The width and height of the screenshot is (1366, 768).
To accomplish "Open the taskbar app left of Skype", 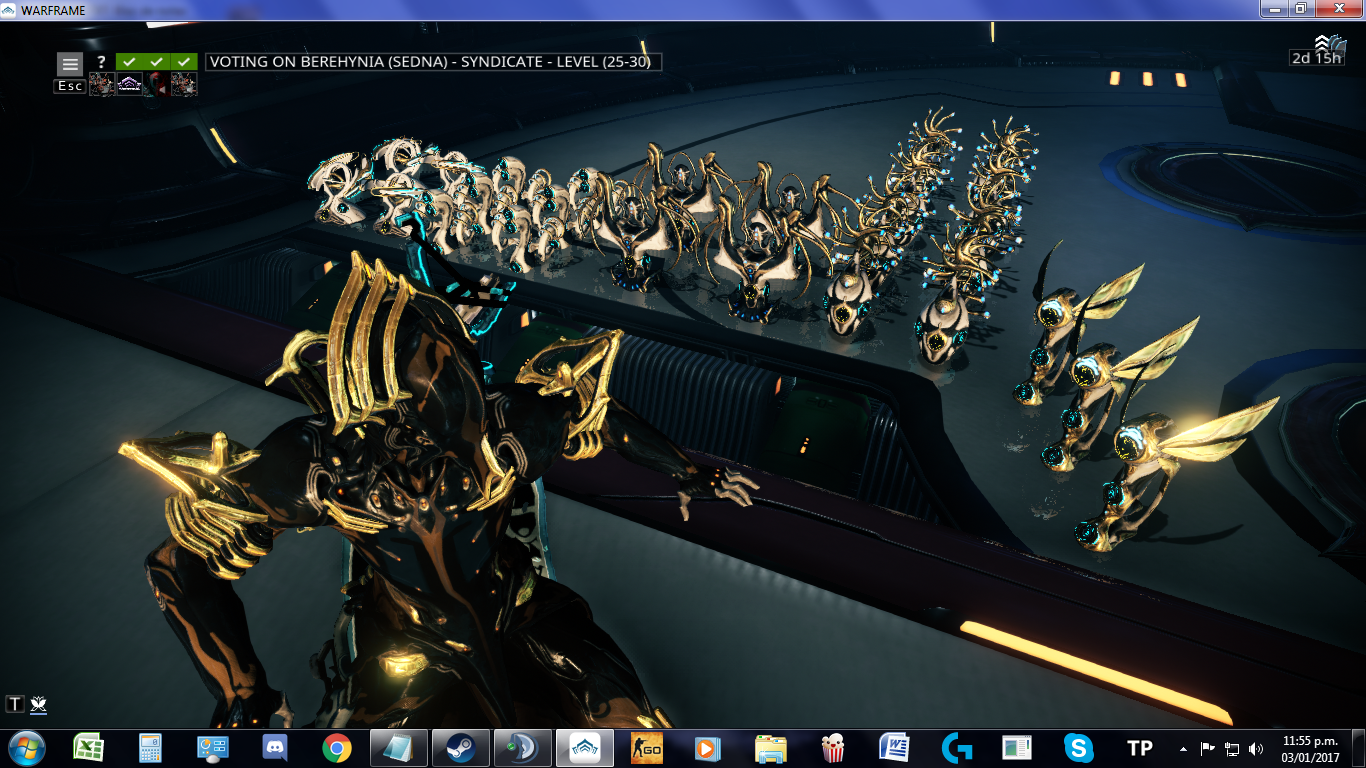I will (1017, 747).
